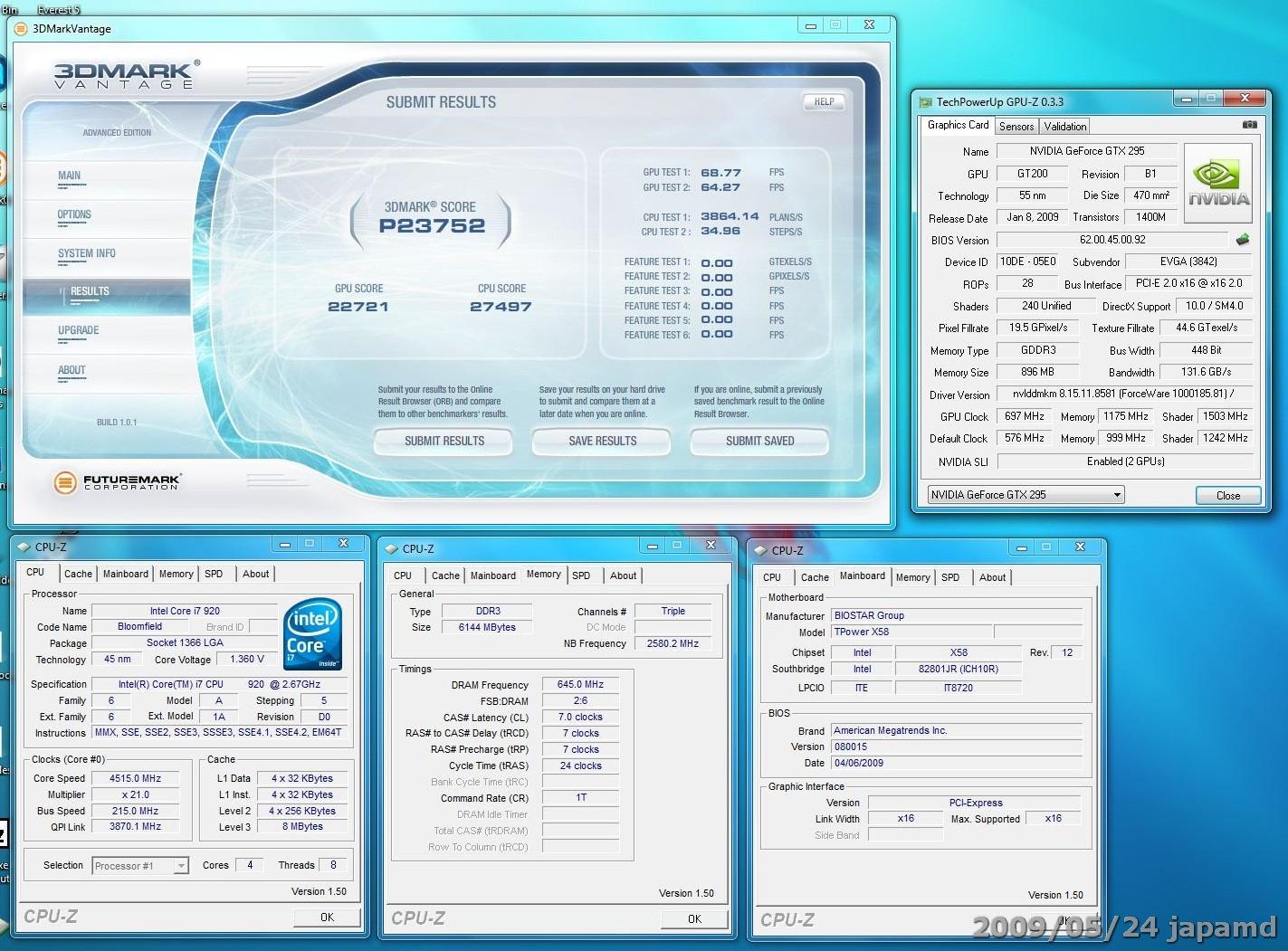The height and width of the screenshot is (951, 1288).
Task: Click OK in the first CPU-Z window
Action: (327, 917)
